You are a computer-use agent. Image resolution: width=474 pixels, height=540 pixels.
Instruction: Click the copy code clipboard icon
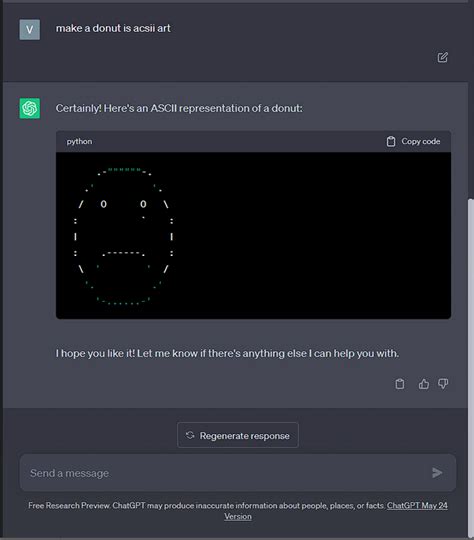[x=391, y=141]
